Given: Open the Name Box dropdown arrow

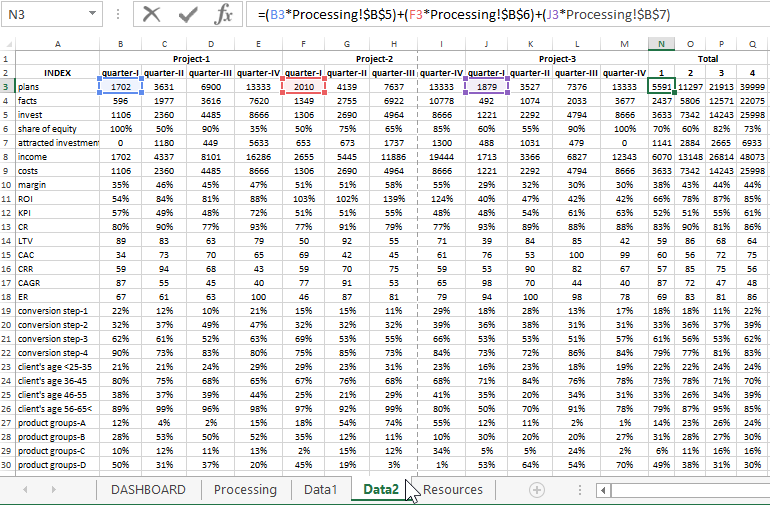Looking at the screenshot, I should [x=93, y=15].
